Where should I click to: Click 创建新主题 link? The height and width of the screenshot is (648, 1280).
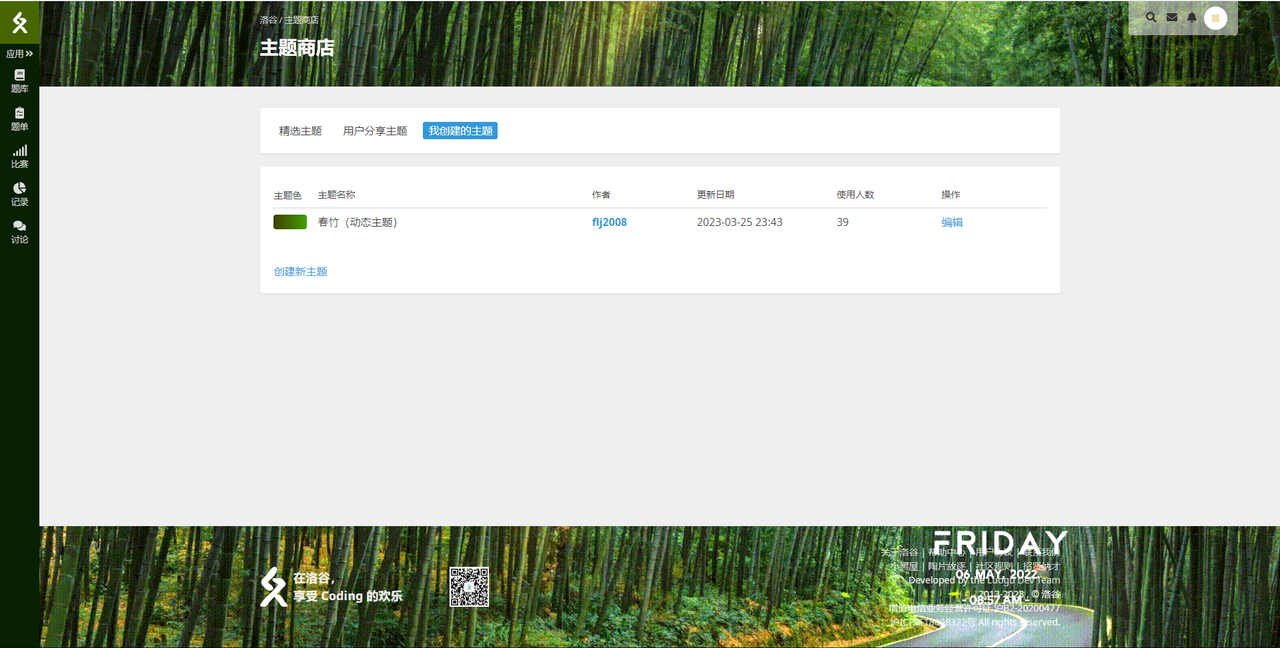coord(301,272)
